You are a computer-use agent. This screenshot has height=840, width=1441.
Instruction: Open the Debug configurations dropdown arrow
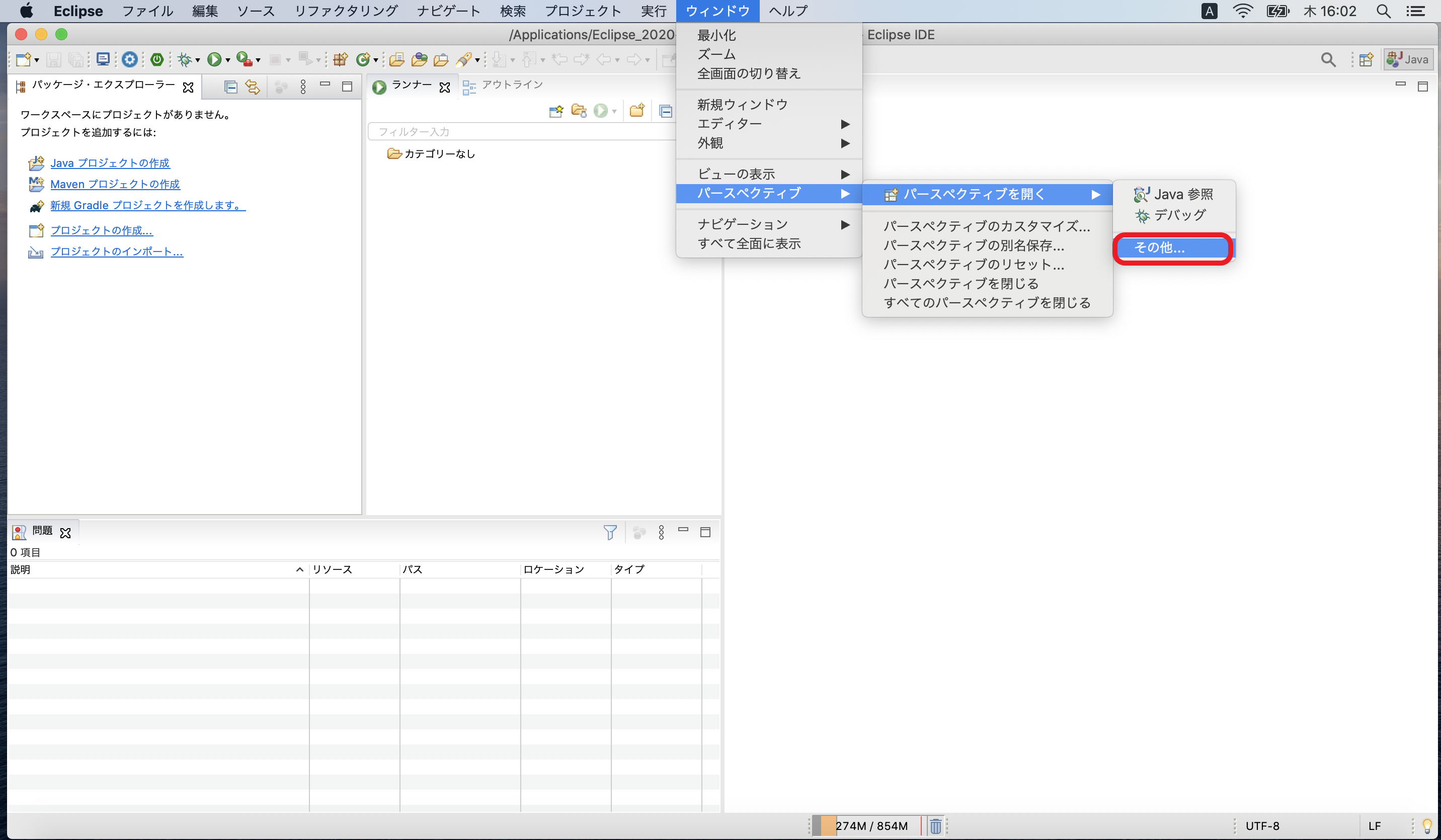coord(197,60)
